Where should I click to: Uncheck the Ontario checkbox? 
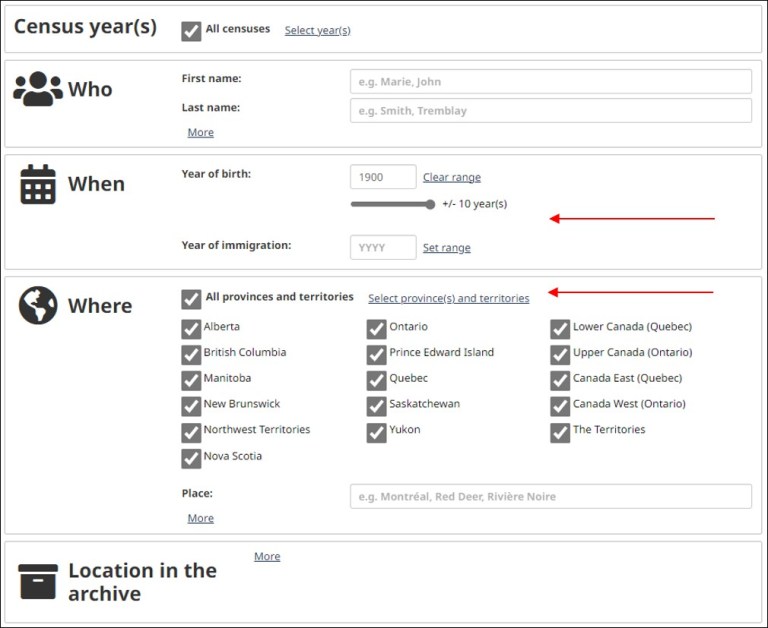pos(376,330)
